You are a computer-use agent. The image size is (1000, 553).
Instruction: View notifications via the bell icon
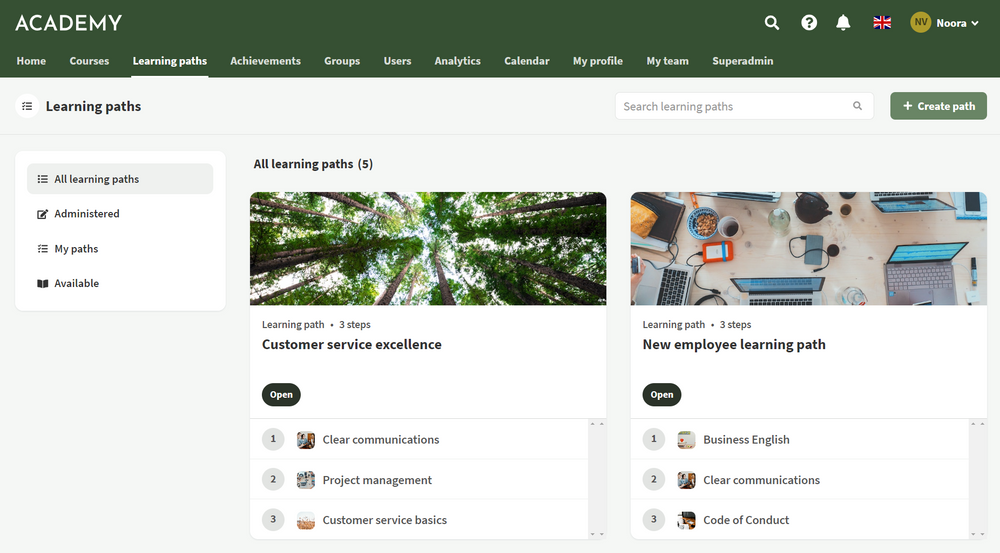843,23
